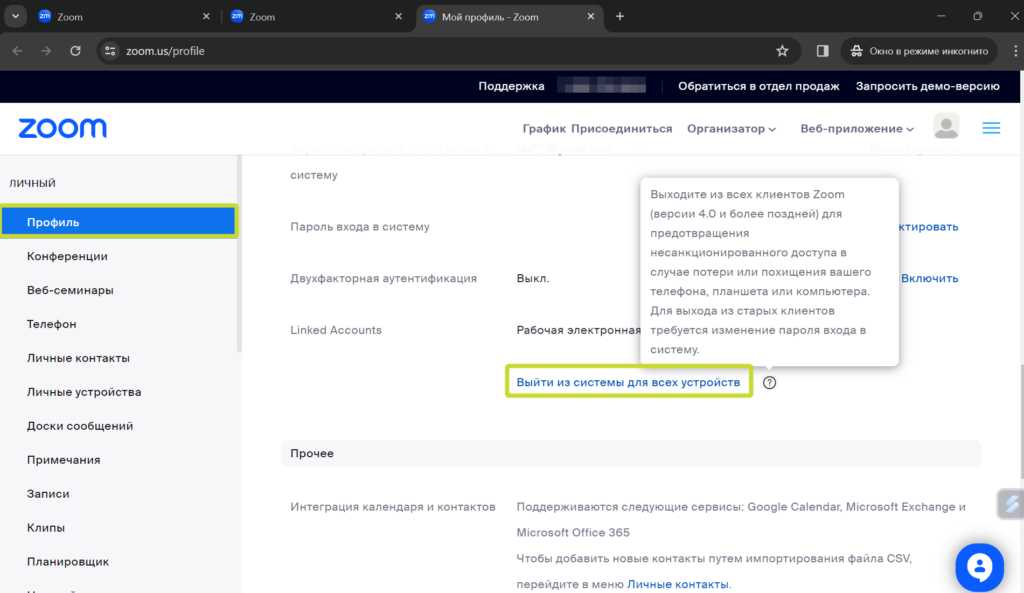
Task: Click Выйти из системы для всех устройств
Action: (628, 382)
